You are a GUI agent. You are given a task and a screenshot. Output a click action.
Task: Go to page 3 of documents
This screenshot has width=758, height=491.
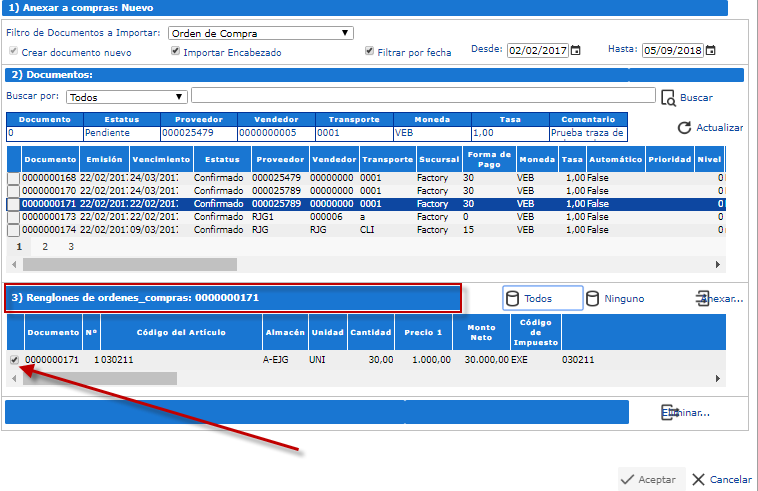click(70, 246)
